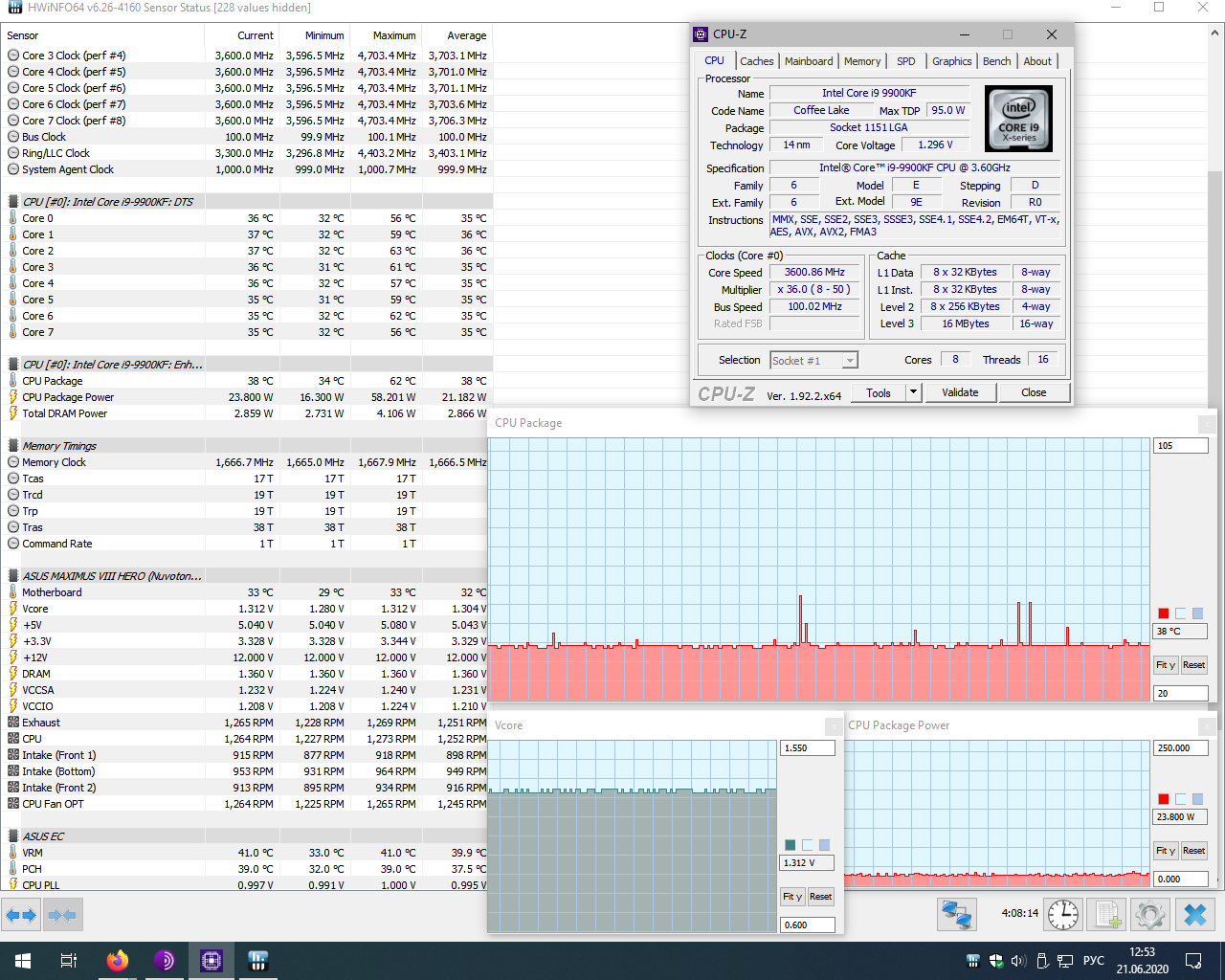
Task: Click the safely remove hardware tray icon
Action: (1042, 961)
